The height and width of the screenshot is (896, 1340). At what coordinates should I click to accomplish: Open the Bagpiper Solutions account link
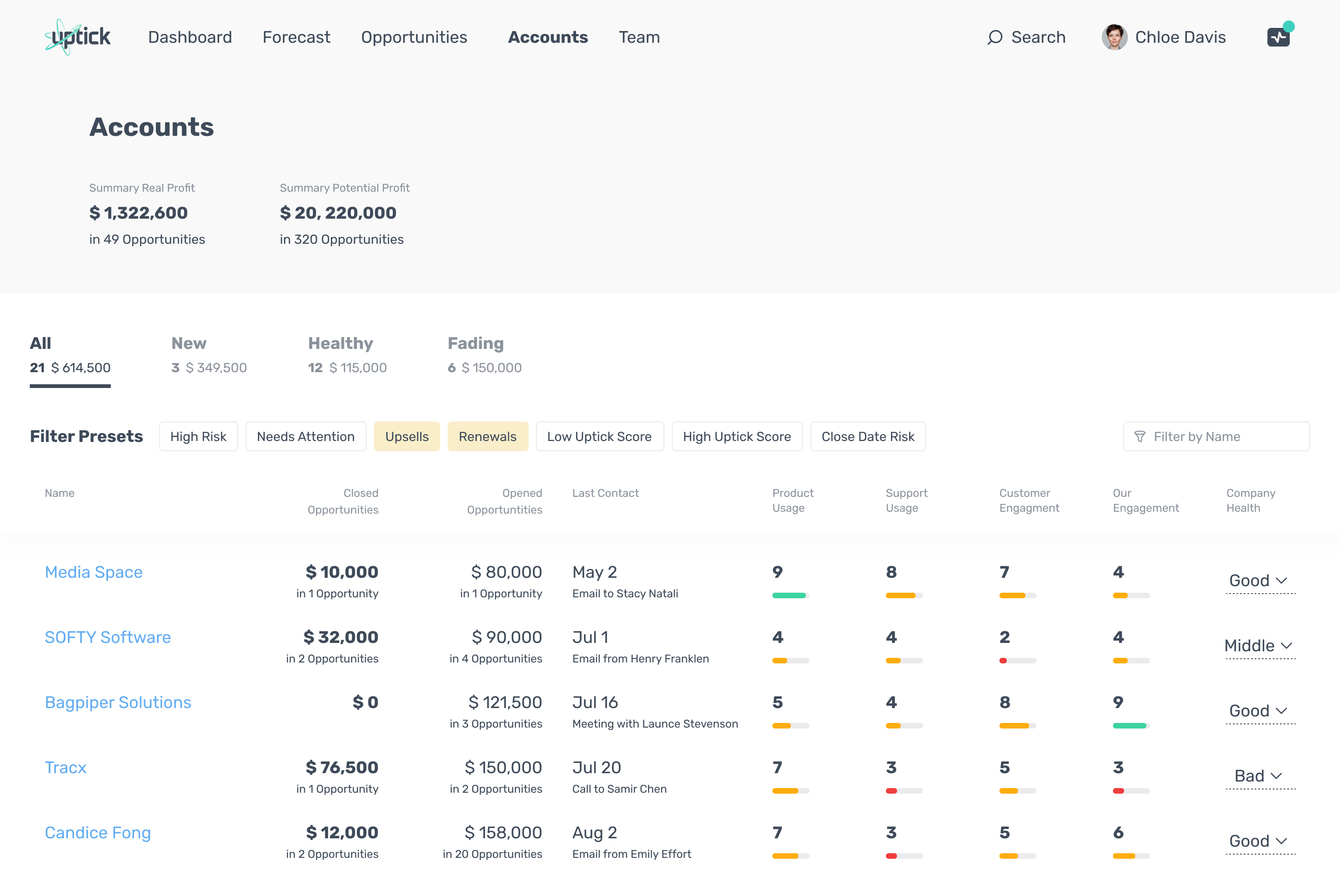(118, 702)
